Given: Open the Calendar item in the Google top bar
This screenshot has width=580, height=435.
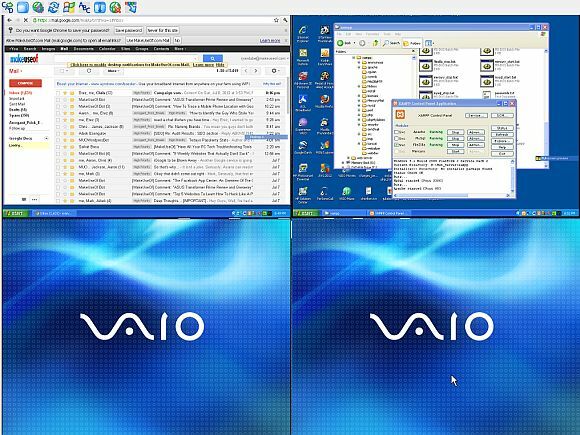Looking at the screenshot, I should point(107,48).
